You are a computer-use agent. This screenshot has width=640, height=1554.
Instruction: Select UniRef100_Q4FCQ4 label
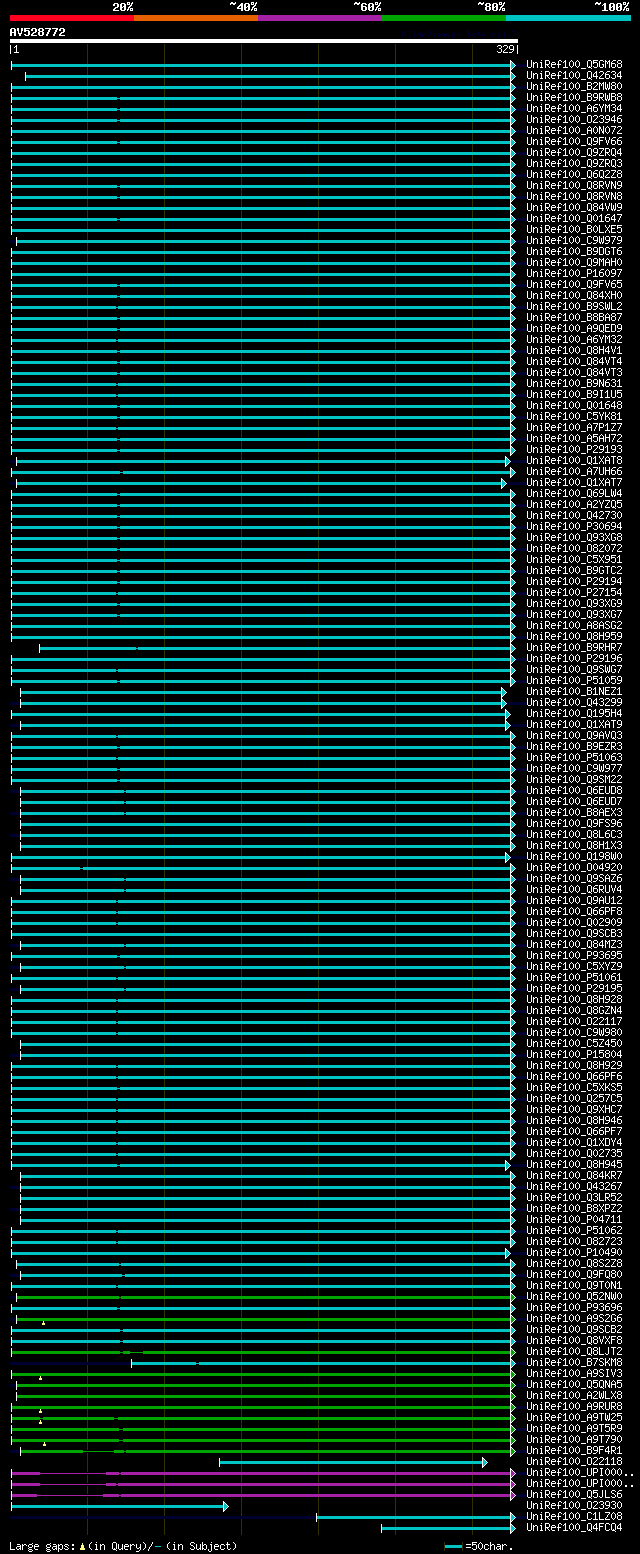[x=574, y=1527]
